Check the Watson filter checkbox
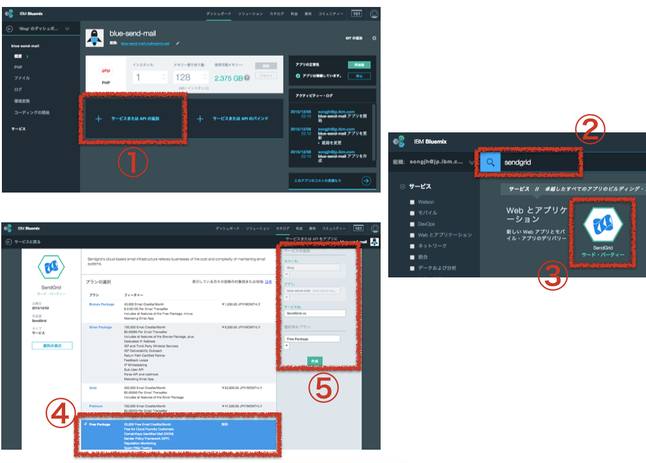This screenshot has width=646, height=463. (x=412, y=202)
